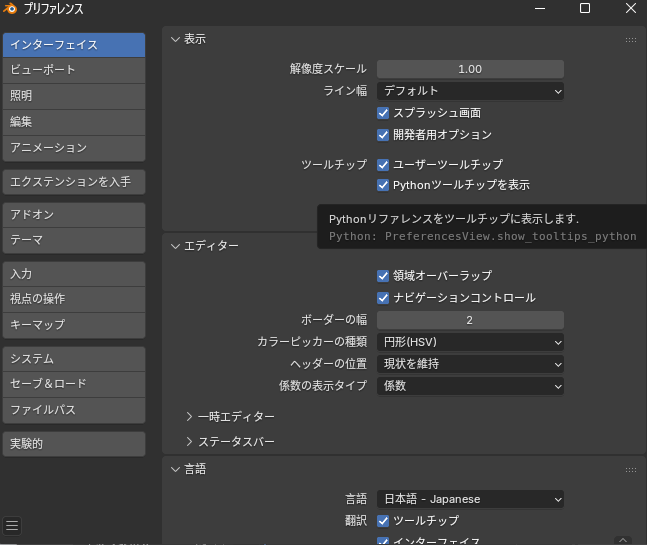Viewport: 647px width, 545px height.
Task: Open ヘッダーの位置 dropdown
Action: 470,364
